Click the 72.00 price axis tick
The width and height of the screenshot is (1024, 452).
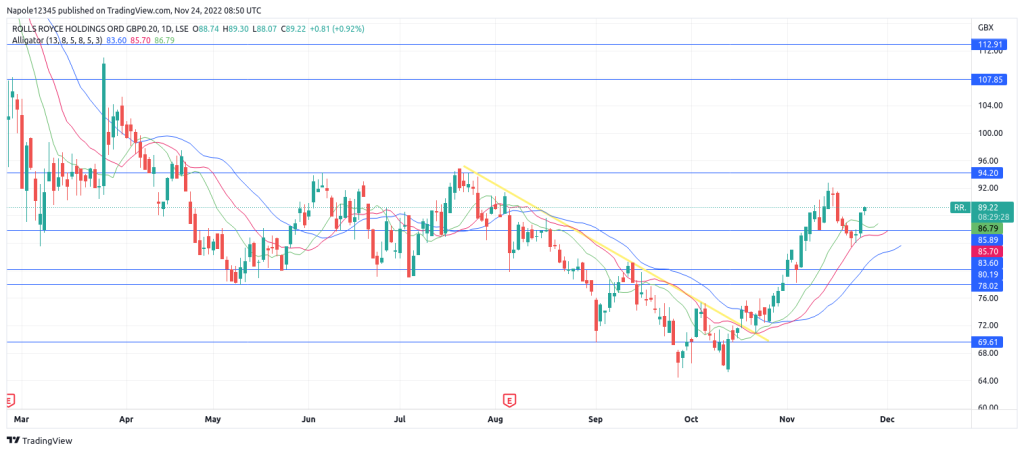click(989, 325)
